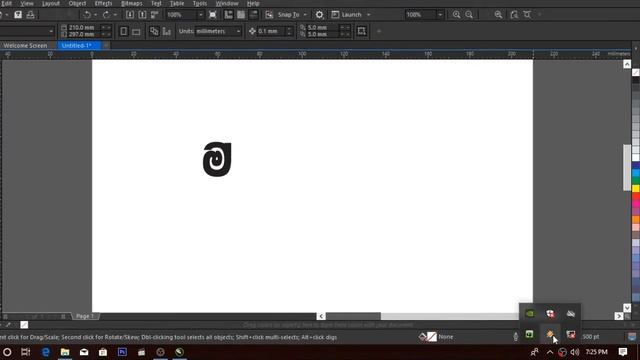Screen dimensions: 640x360
Task: Click the volume speaker icon in system tray
Action: (575, 352)
